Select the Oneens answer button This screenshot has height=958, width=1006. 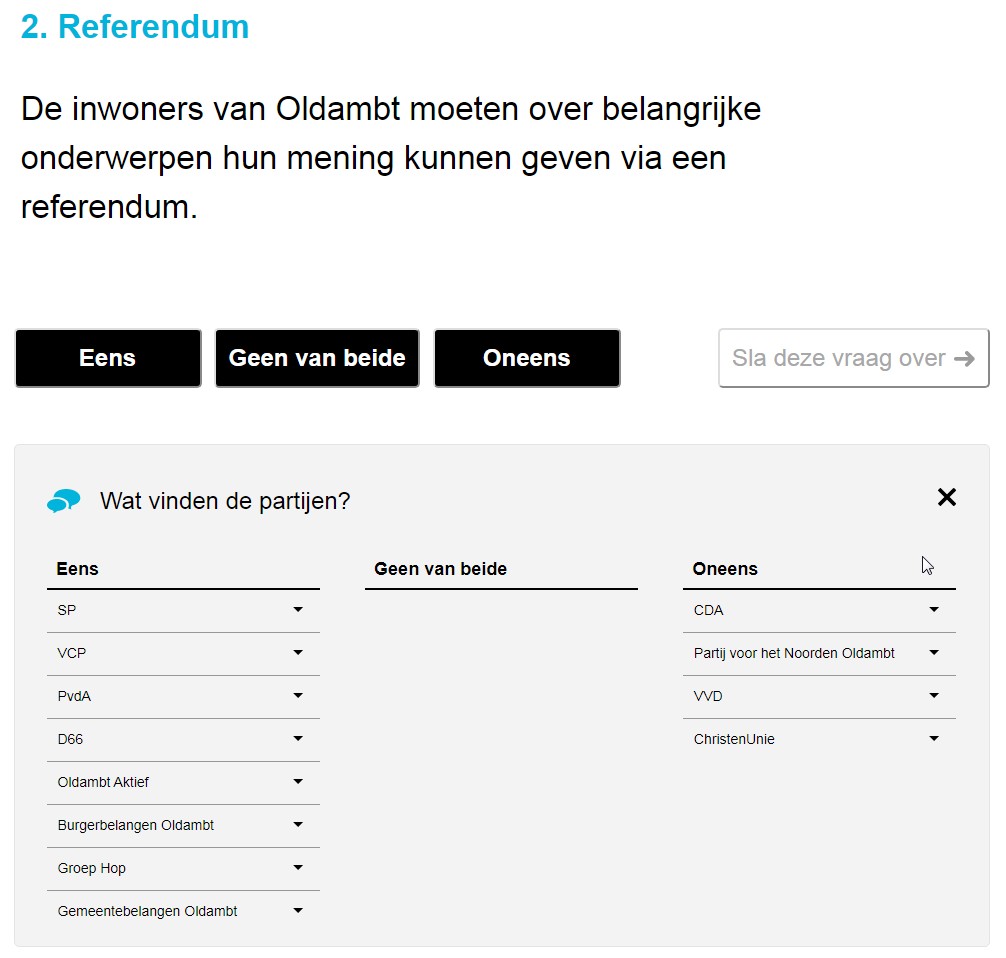coord(526,358)
